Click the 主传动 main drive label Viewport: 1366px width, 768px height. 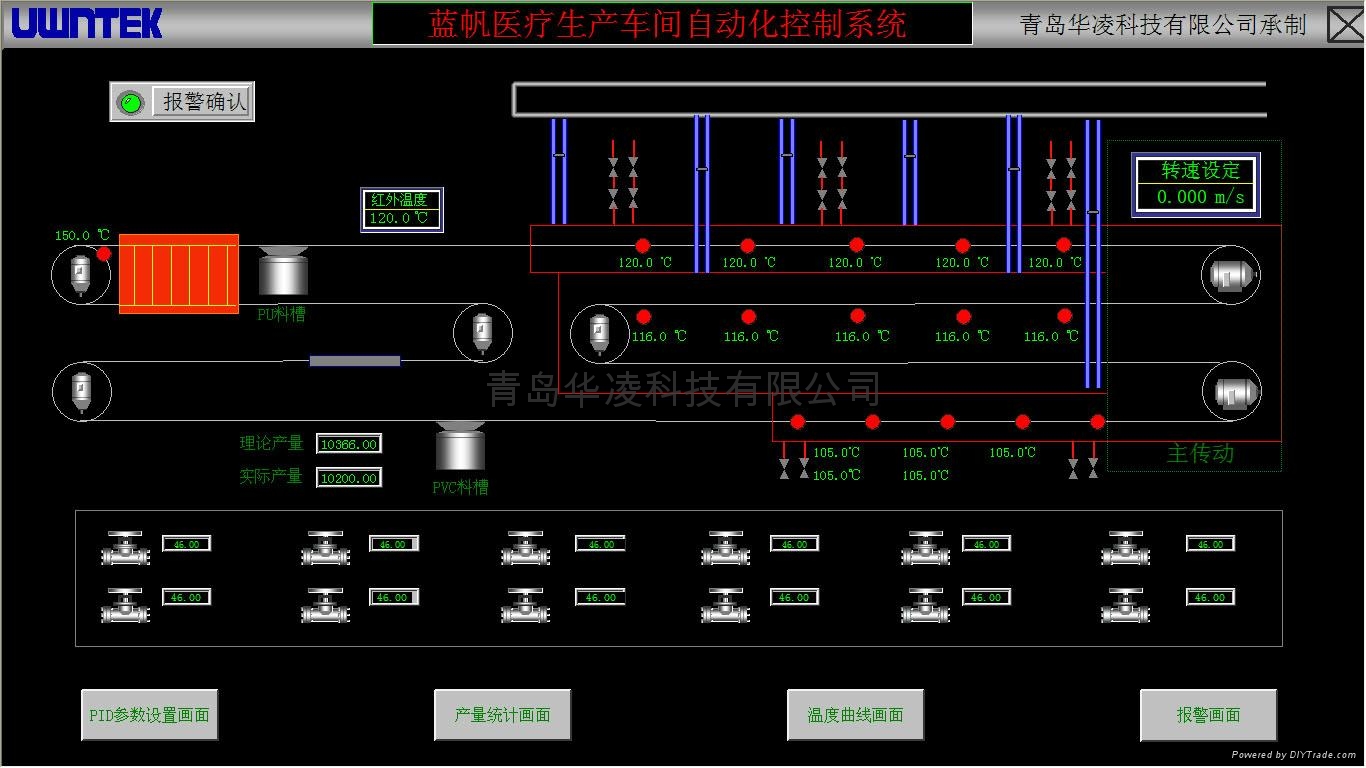1200,453
